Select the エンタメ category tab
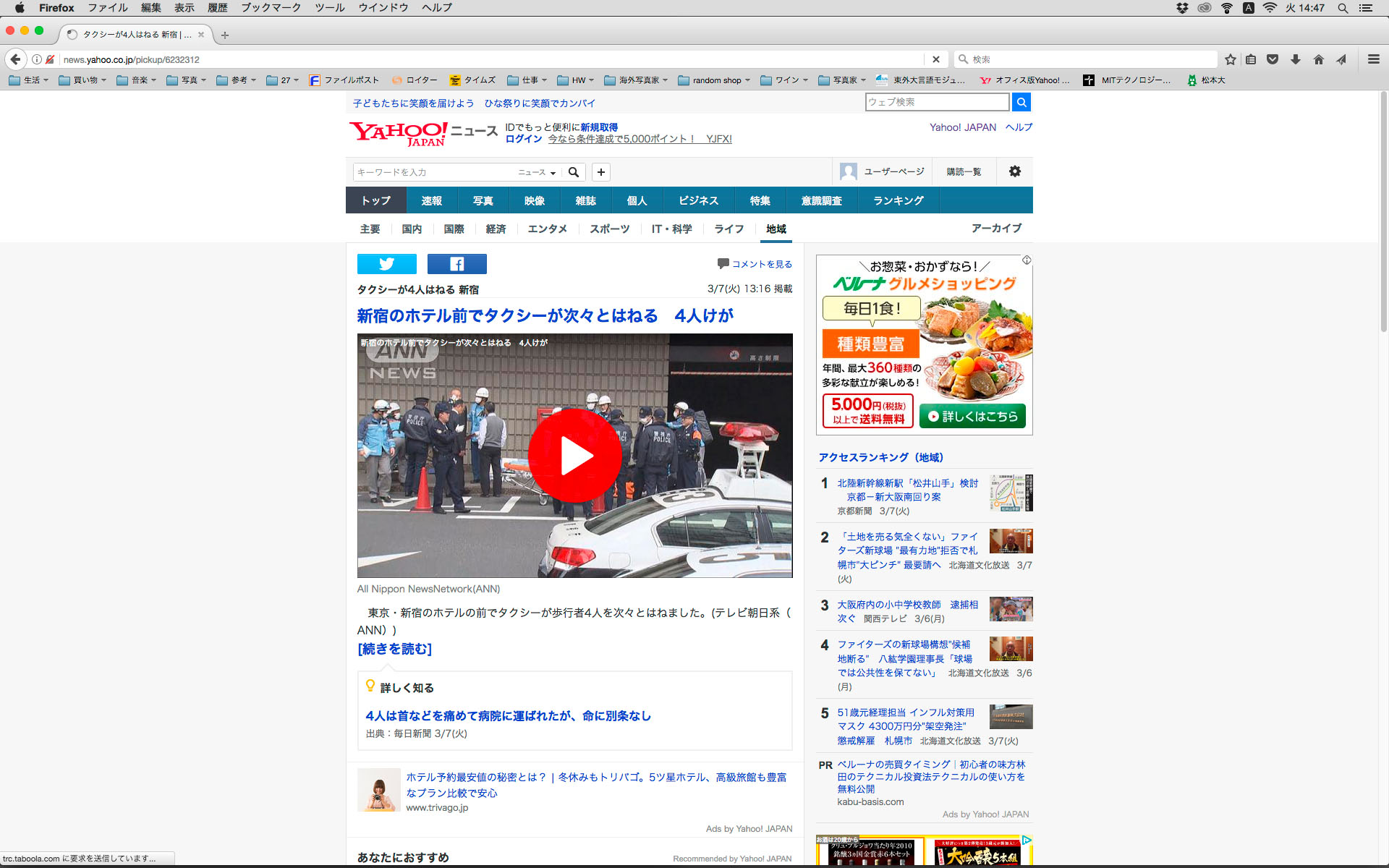 tap(547, 229)
